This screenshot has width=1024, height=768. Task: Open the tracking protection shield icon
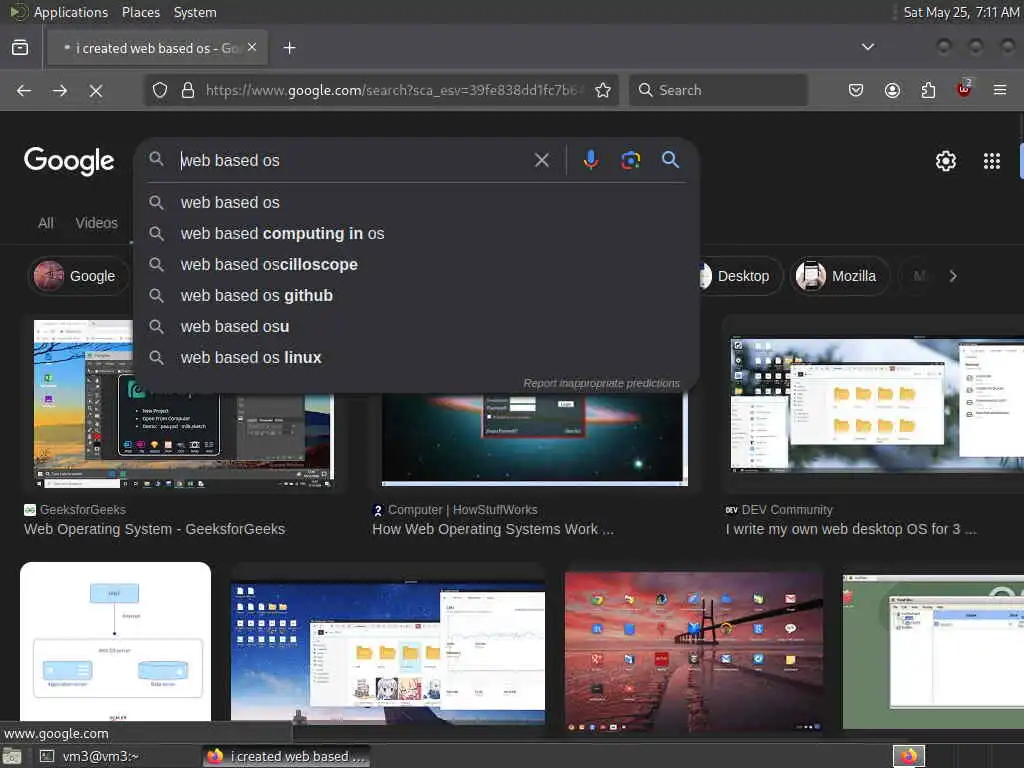160,90
